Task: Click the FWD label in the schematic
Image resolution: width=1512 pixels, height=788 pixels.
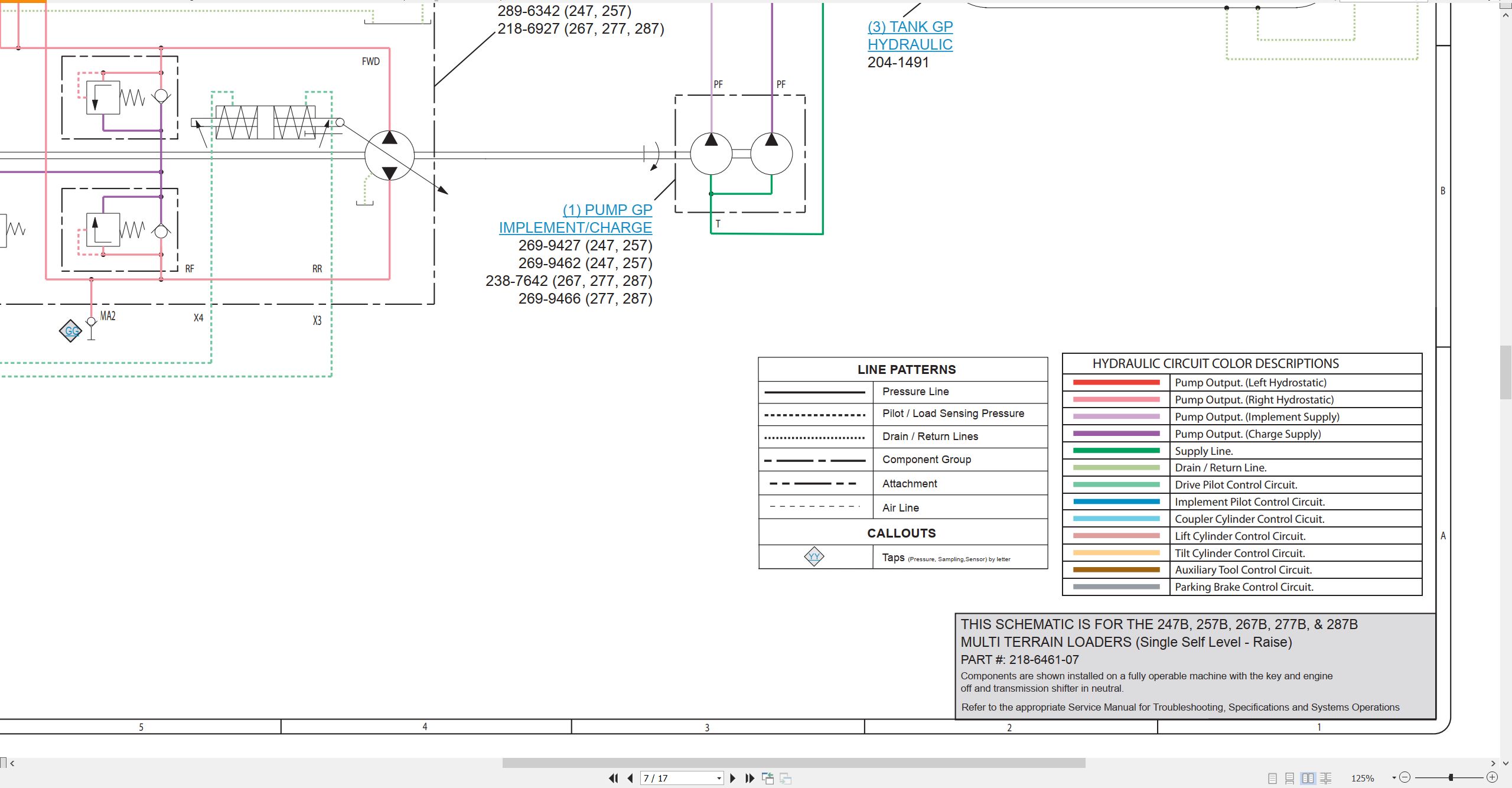Action: 371,61
